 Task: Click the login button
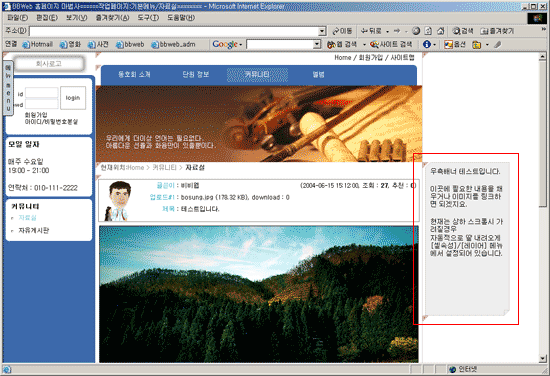[73, 98]
